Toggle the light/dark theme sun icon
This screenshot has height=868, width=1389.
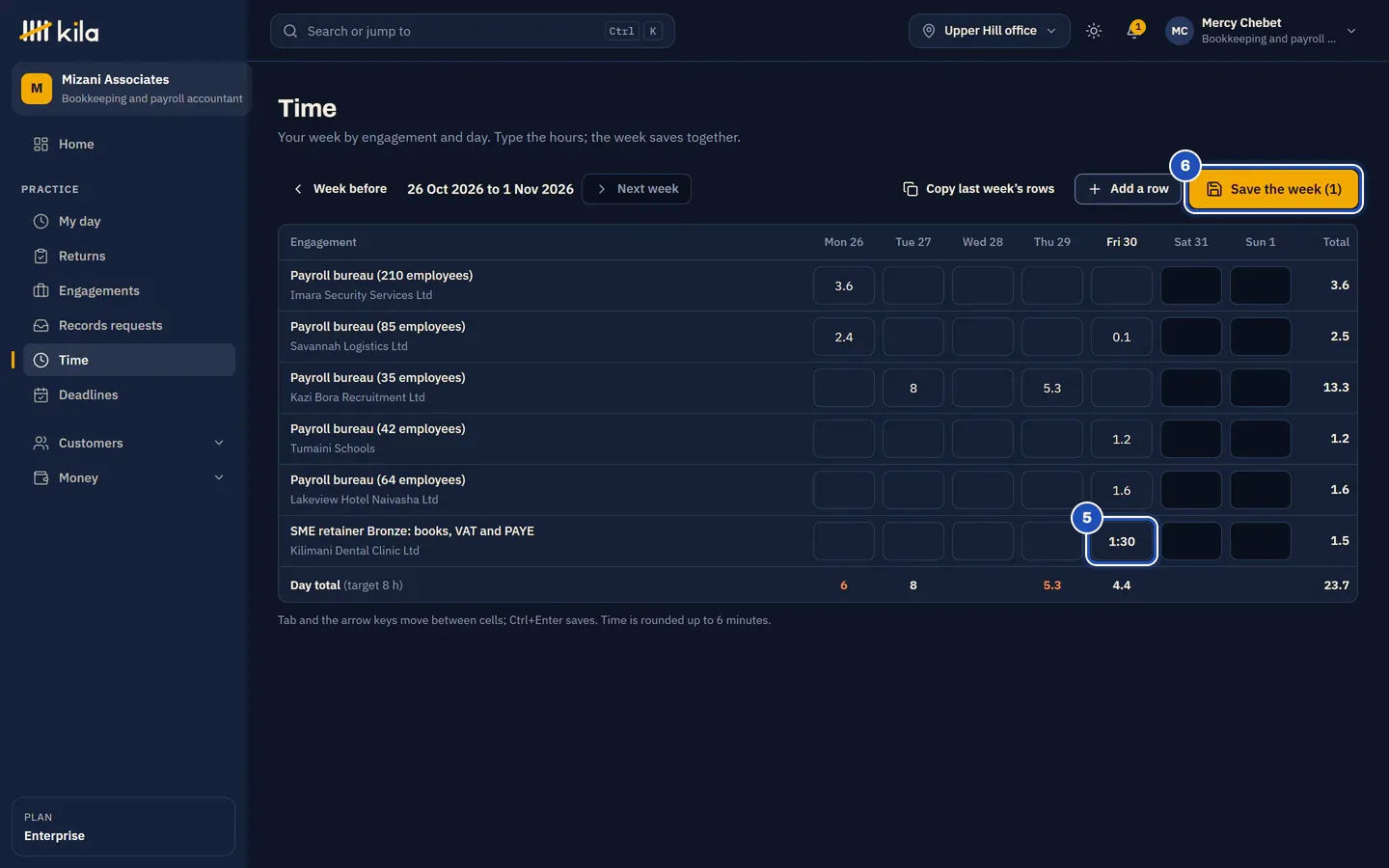point(1094,31)
